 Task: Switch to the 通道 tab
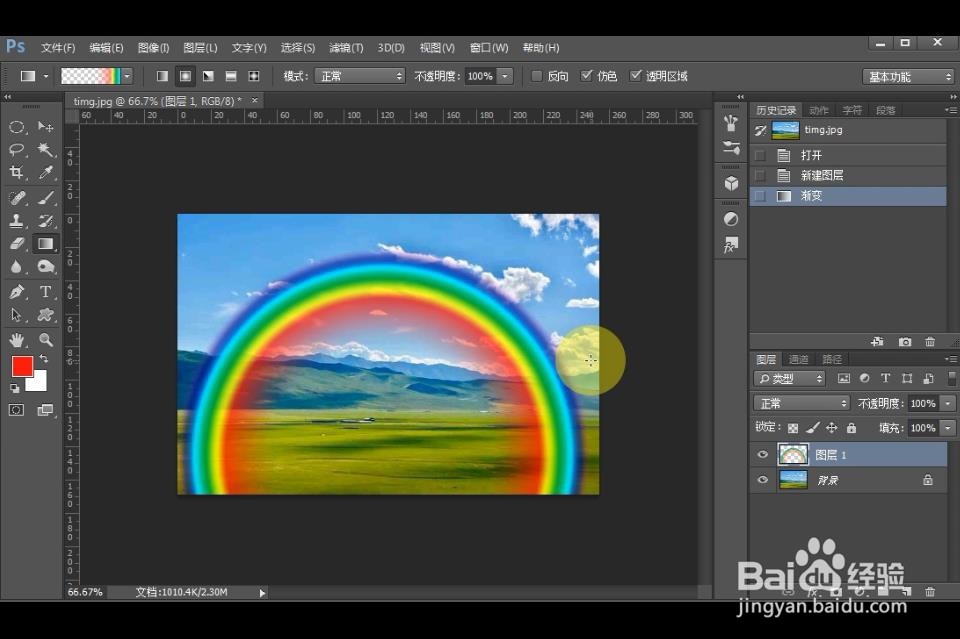pyautogui.click(x=798, y=359)
